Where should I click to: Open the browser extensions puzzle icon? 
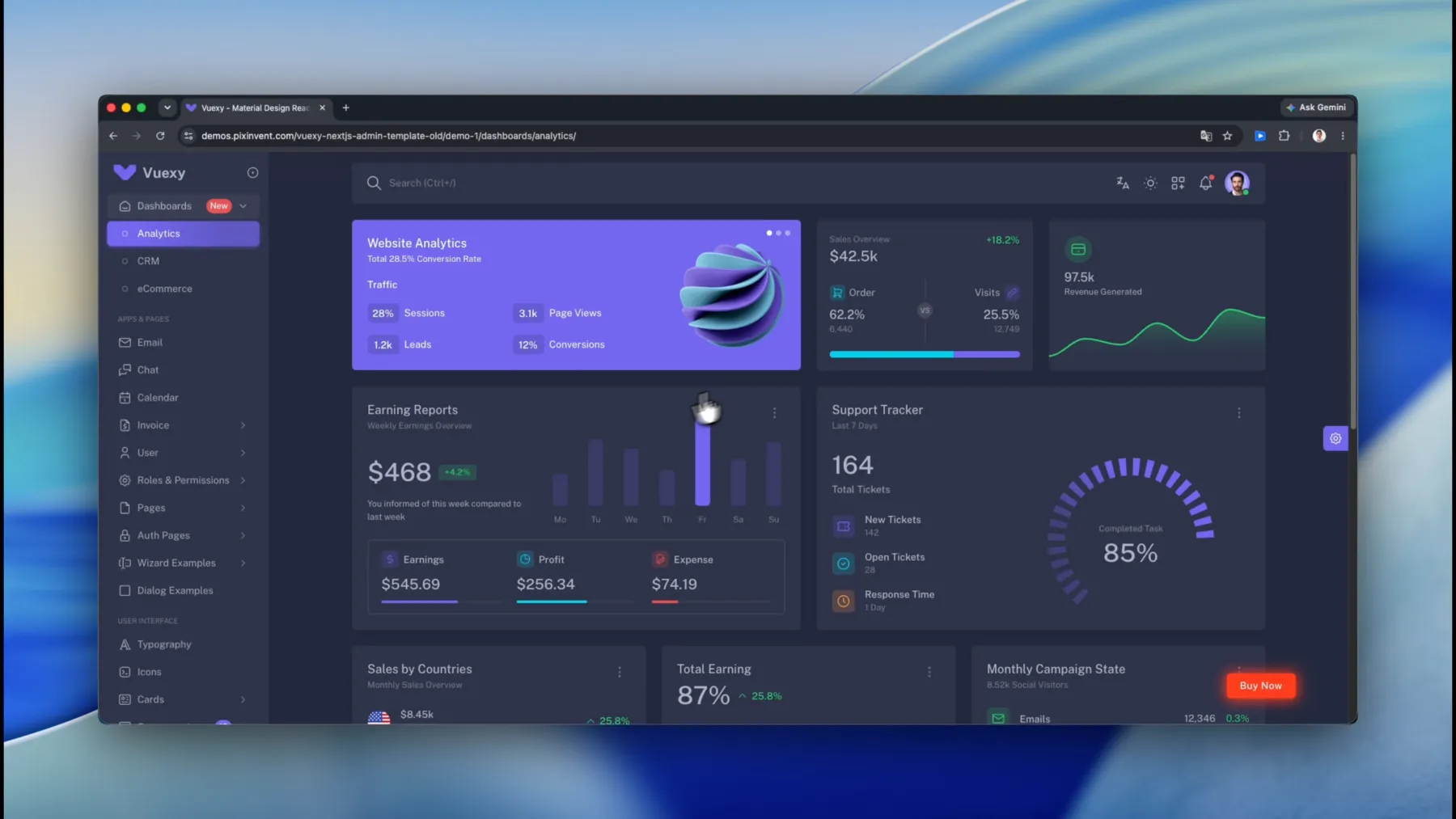click(x=1284, y=136)
